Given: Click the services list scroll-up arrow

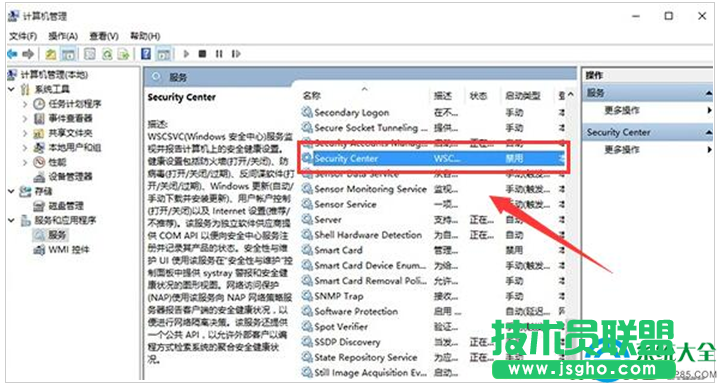Looking at the screenshot, I should [570, 95].
